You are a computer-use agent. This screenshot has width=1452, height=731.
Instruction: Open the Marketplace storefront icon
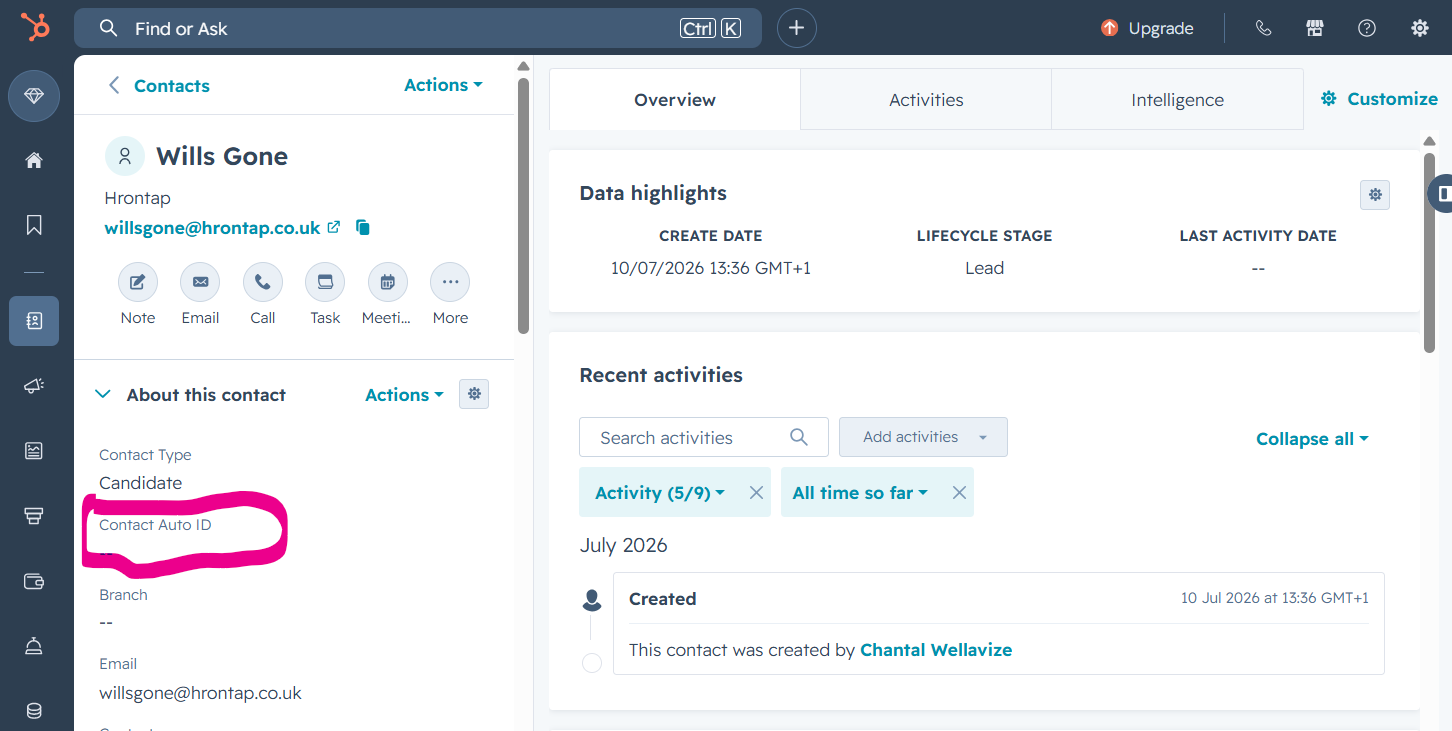(x=1315, y=28)
